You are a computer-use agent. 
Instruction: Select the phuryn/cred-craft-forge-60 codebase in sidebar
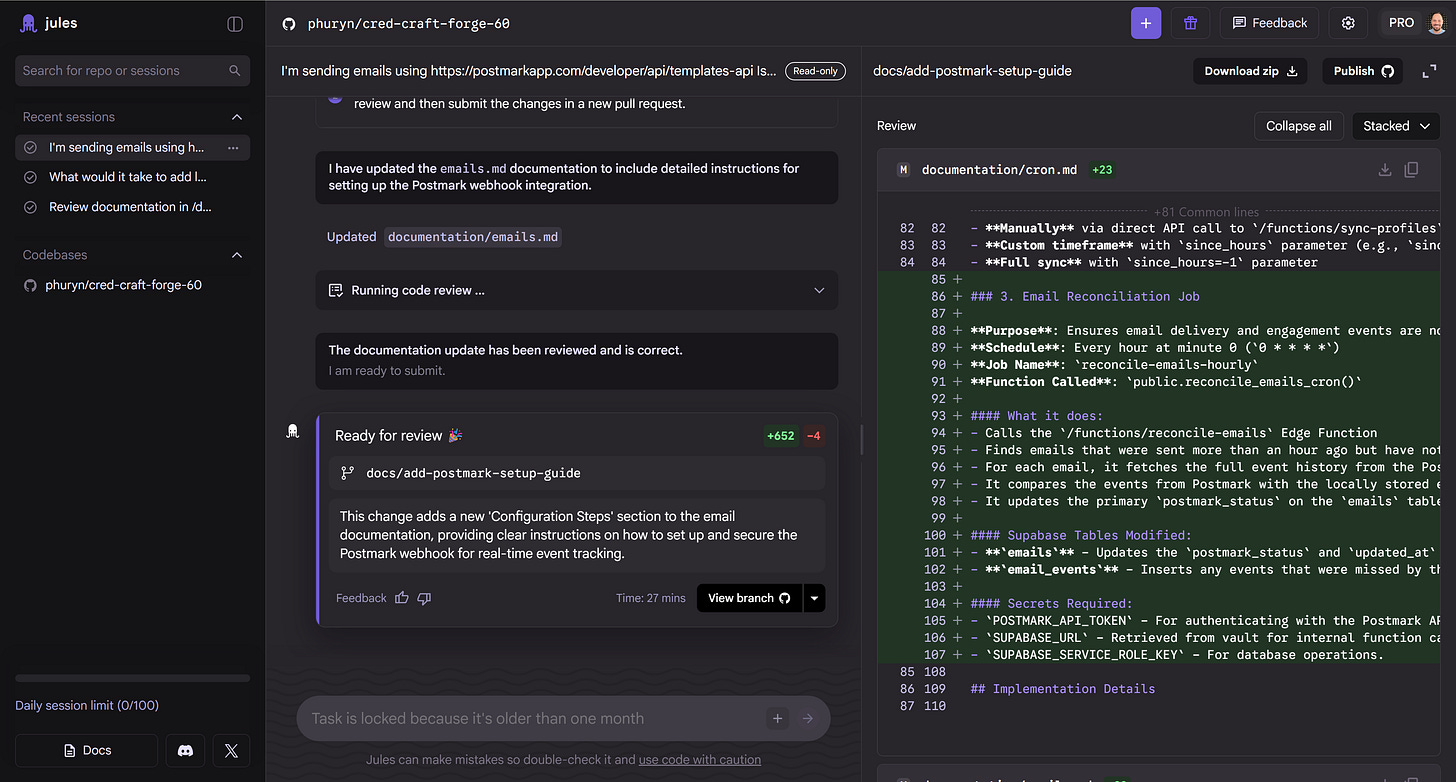point(123,285)
